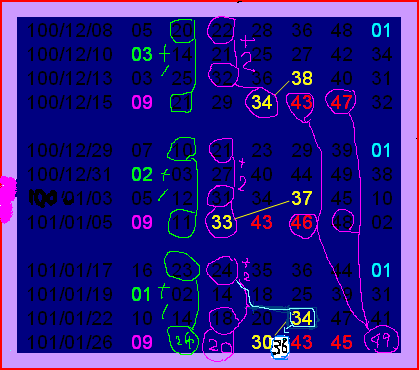
Task: Select the handwritten magenta circled 20
Action: click(218, 347)
